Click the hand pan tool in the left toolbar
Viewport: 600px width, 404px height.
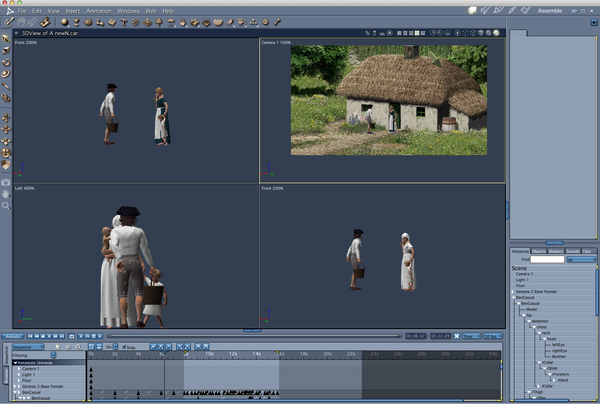point(6,194)
